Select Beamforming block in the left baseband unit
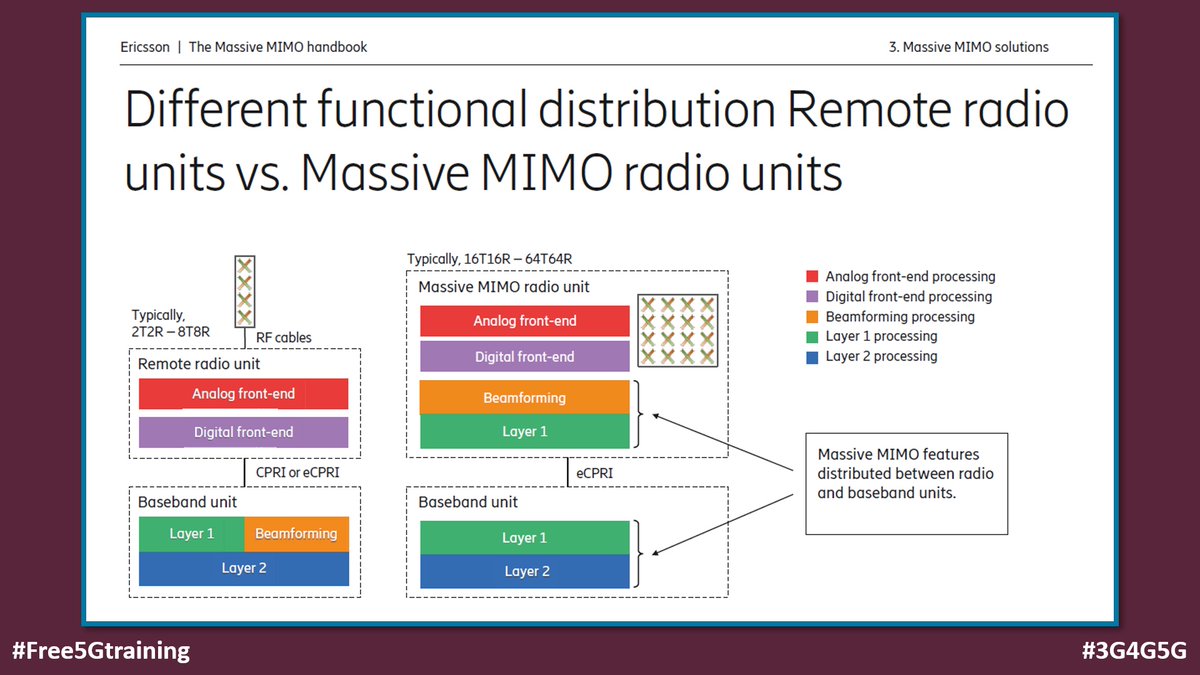The height and width of the screenshot is (675, 1200). click(296, 534)
